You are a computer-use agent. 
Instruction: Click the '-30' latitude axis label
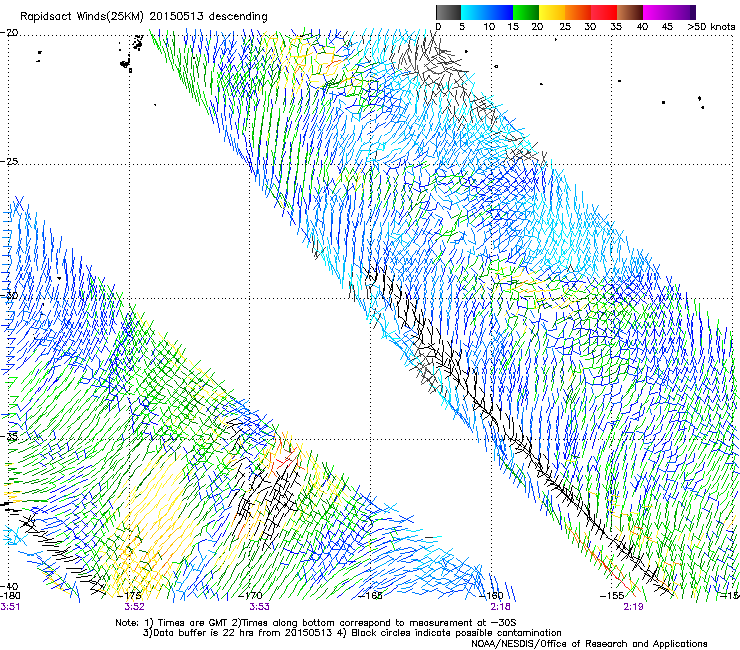(x=10, y=295)
